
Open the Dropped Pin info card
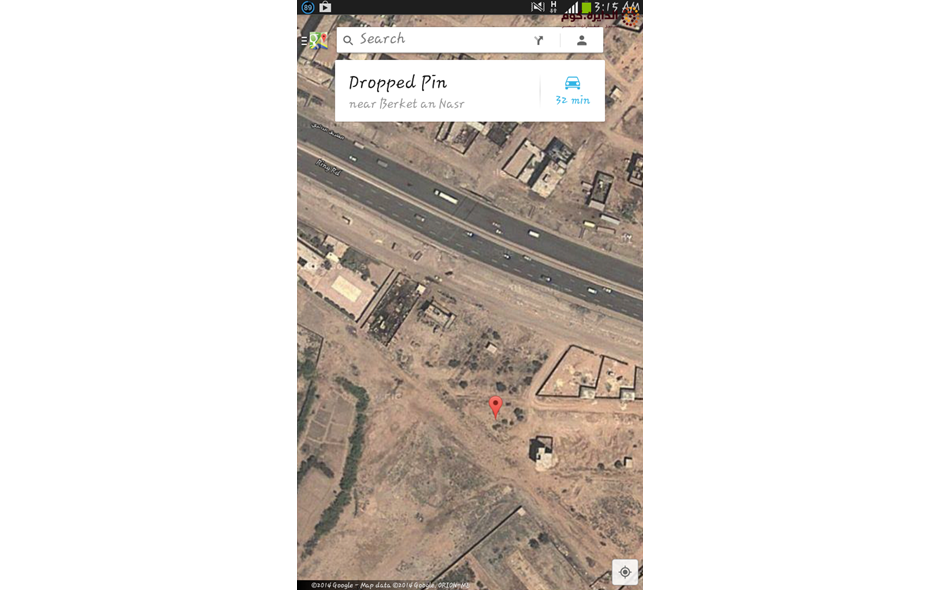(469, 91)
